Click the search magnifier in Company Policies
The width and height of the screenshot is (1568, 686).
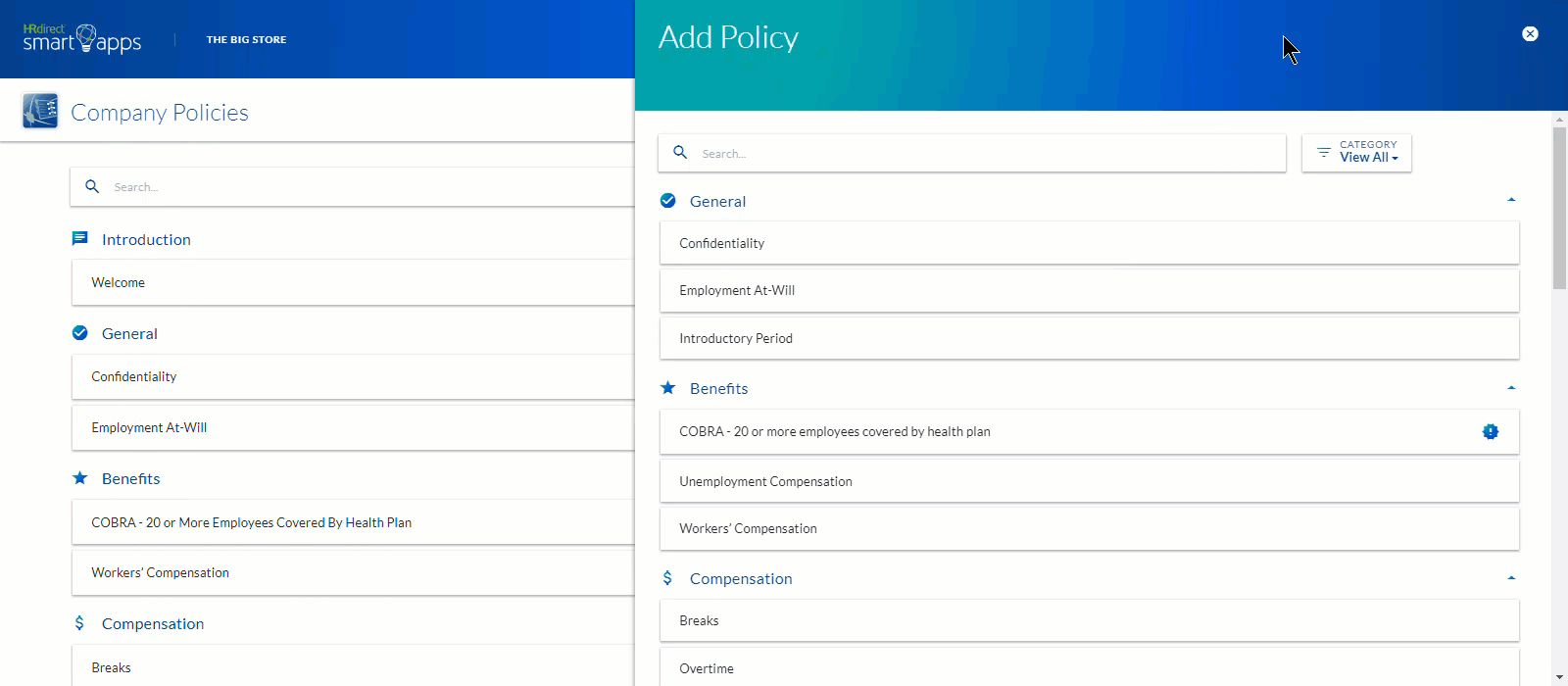tap(92, 186)
